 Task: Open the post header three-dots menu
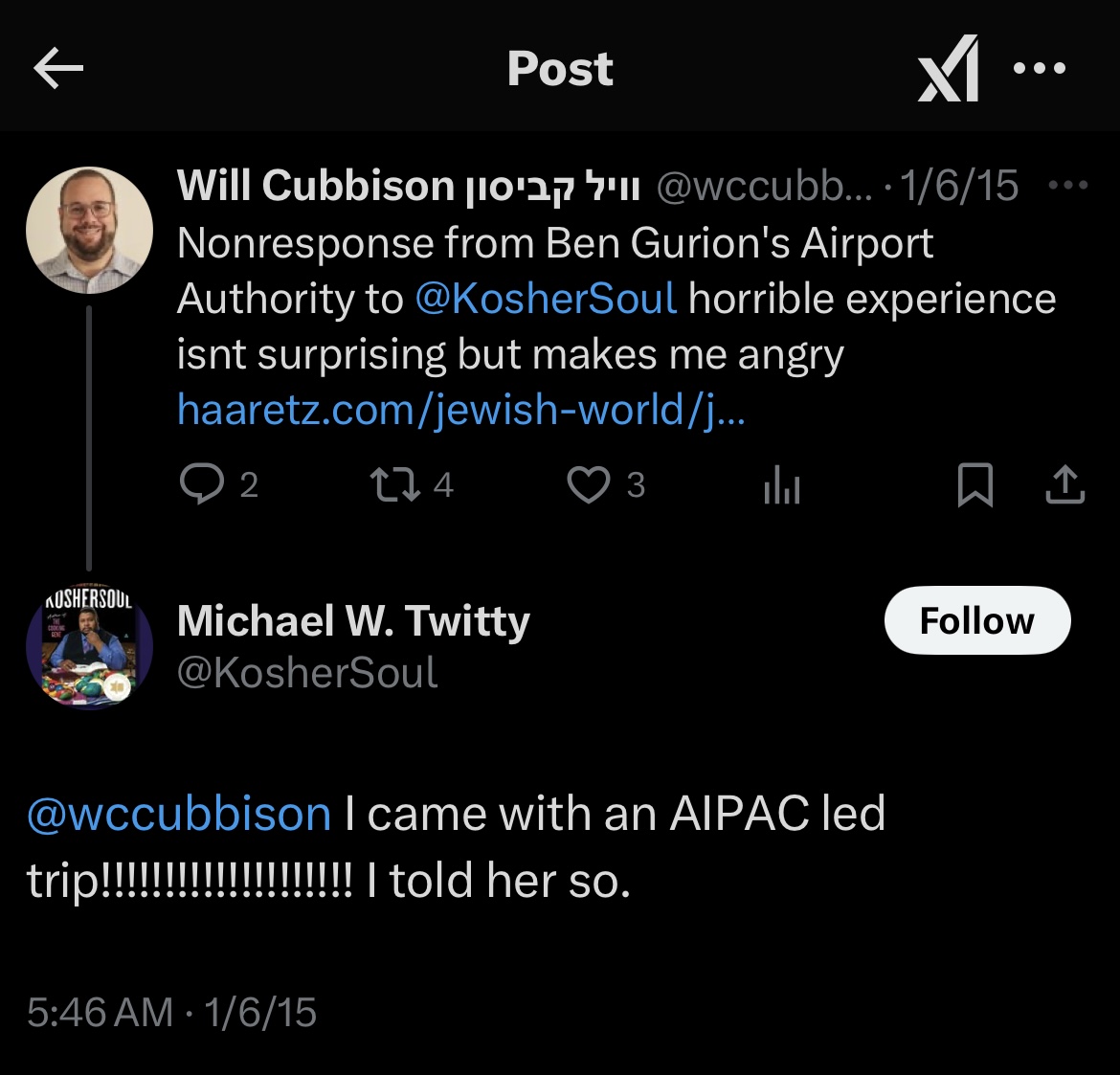click(1040, 68)
